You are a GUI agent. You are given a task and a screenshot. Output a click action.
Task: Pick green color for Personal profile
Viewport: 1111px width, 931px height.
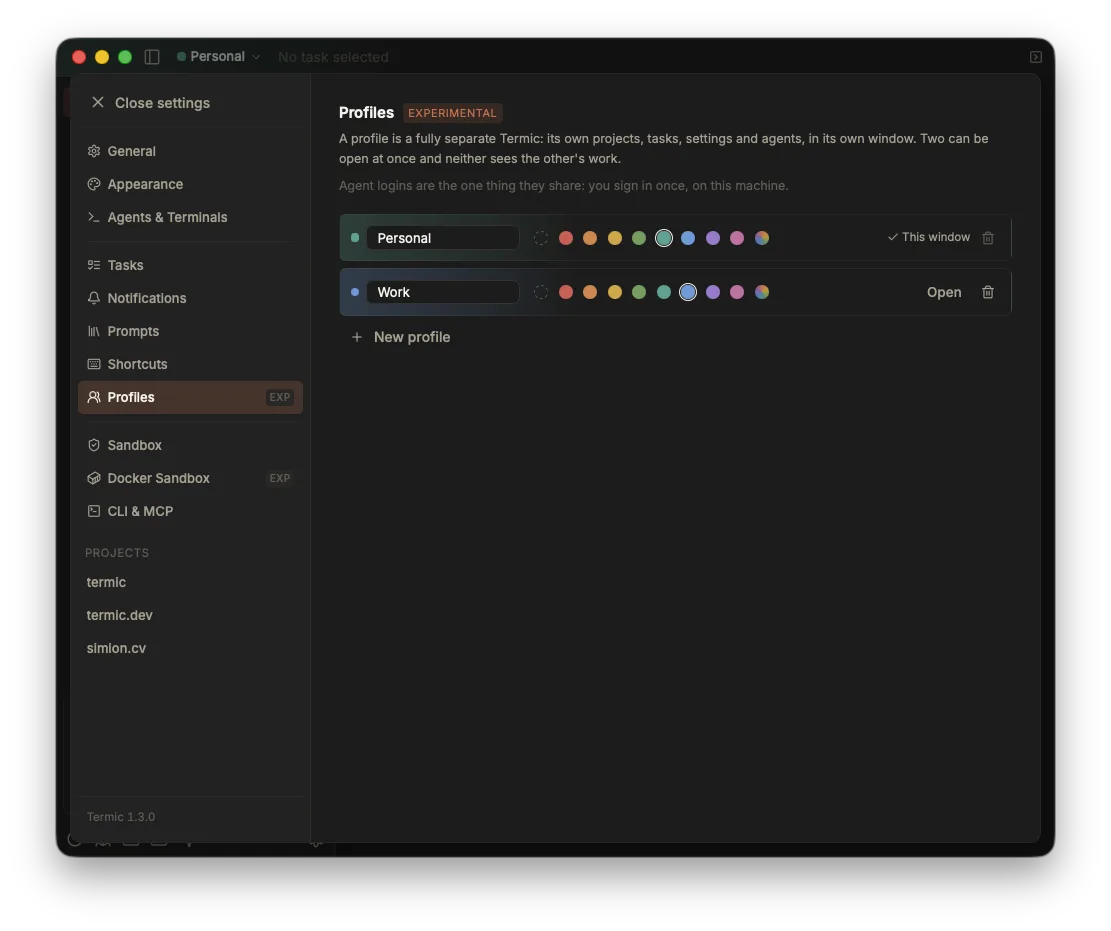(639, 238)
